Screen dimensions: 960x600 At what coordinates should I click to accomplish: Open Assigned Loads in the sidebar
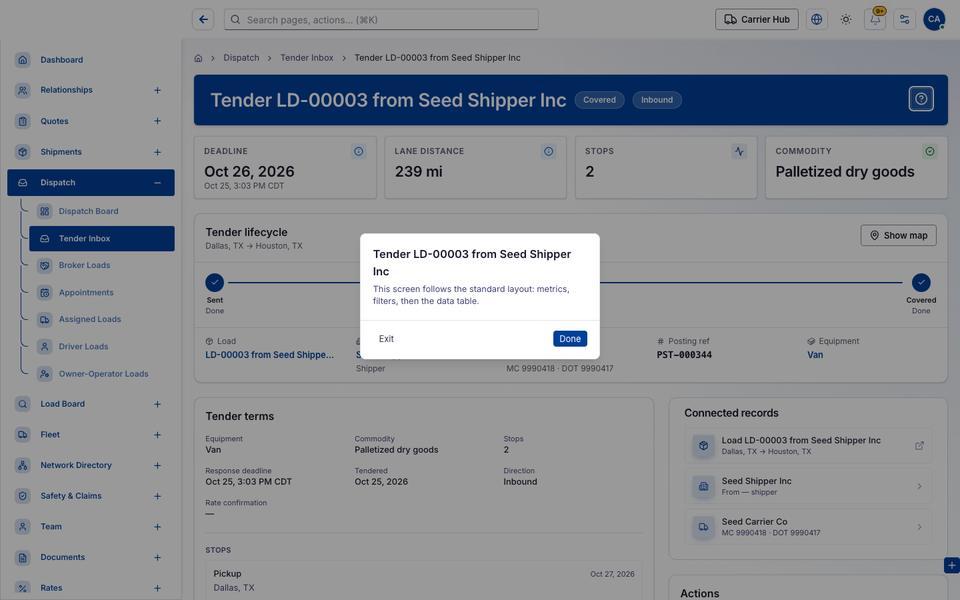[x=102, y=320]
